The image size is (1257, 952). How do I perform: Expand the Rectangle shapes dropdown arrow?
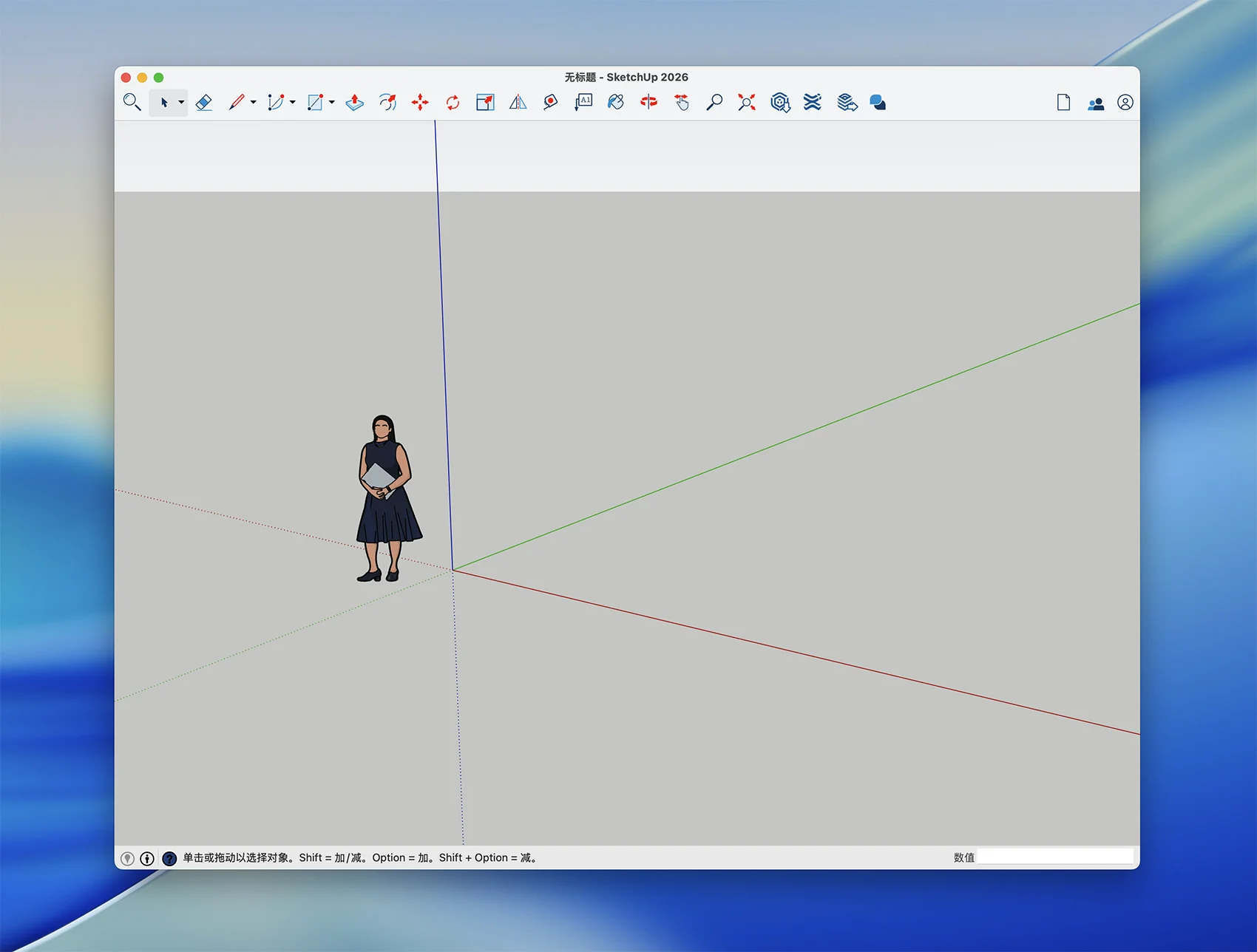(332, 103)
